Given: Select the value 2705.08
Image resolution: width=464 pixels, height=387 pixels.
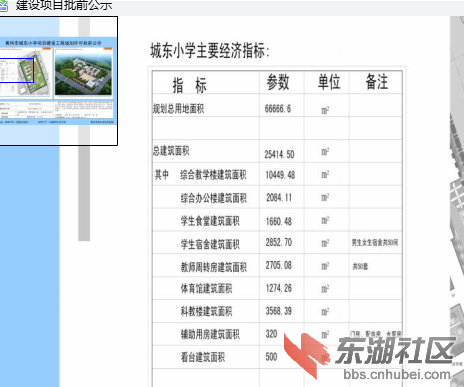Looking at the screenshot, I should pyautogui.click(x=279, y=265).
